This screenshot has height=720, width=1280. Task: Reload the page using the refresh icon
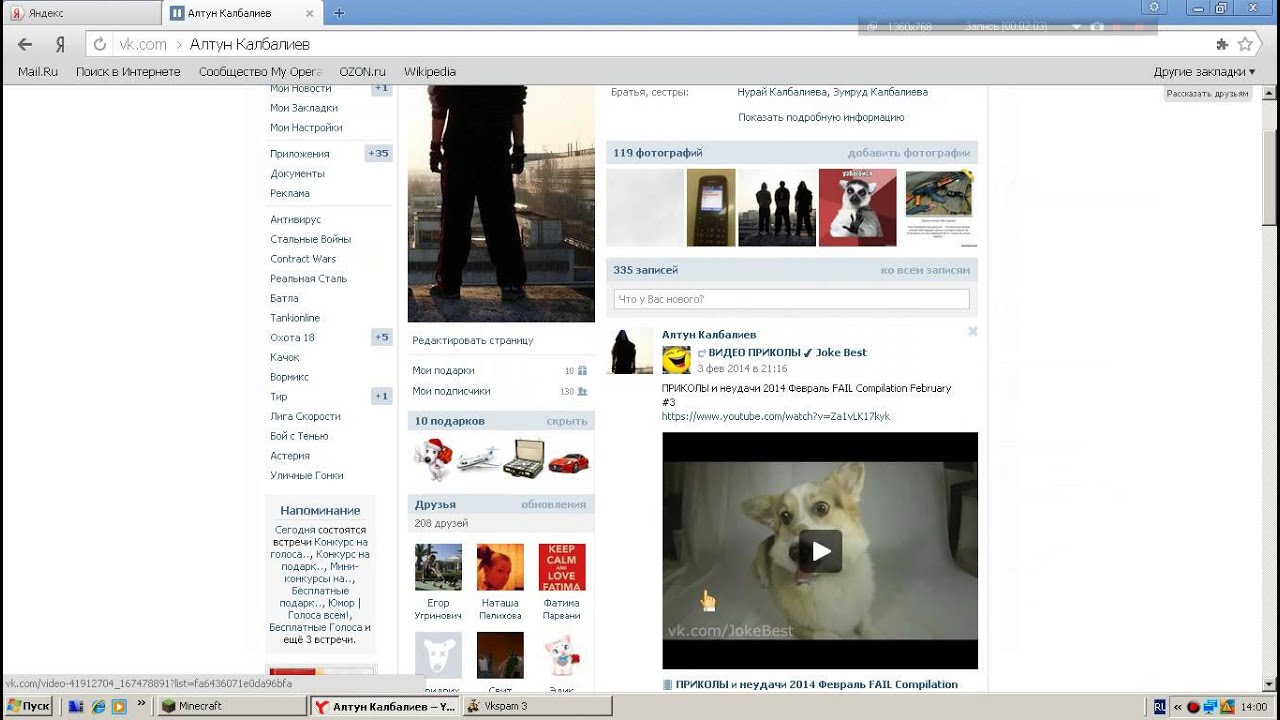(99, 44)
